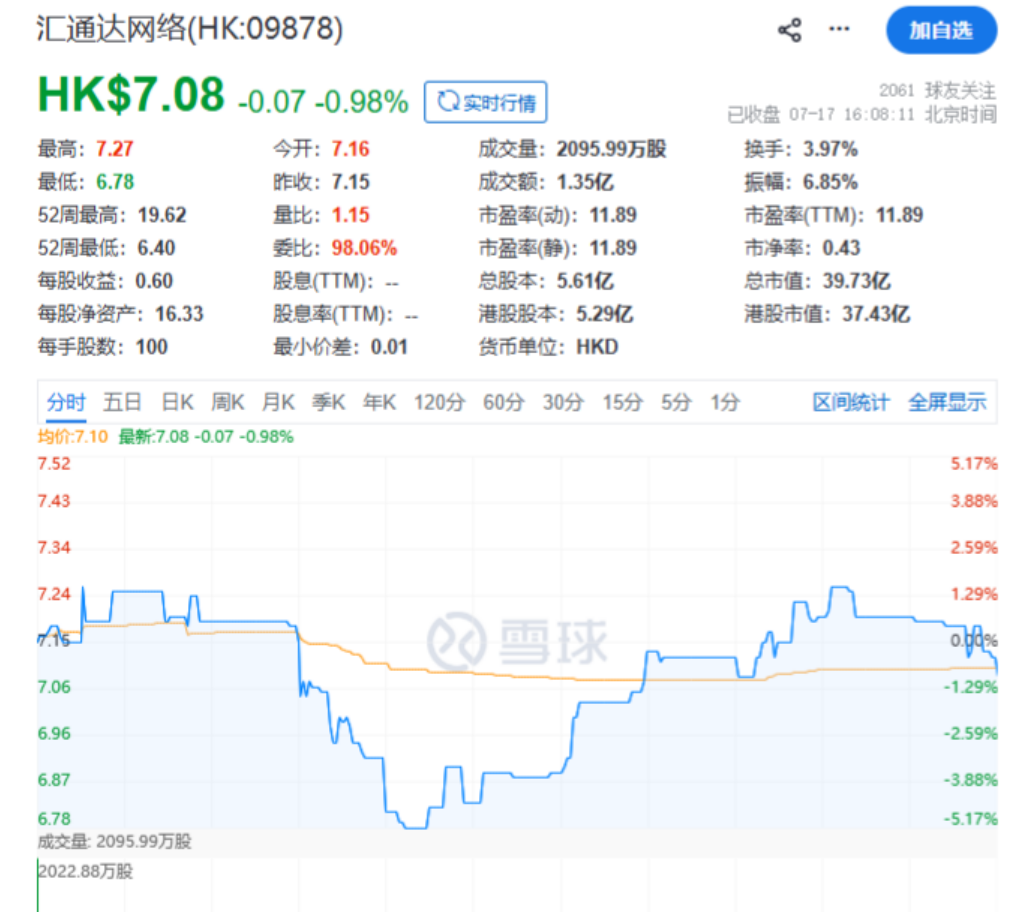Image resolution: width=1020 pixels, height=912 pixels.
Task: Click the 委比 value 98.06%
Action: click(x=364, y=248)
